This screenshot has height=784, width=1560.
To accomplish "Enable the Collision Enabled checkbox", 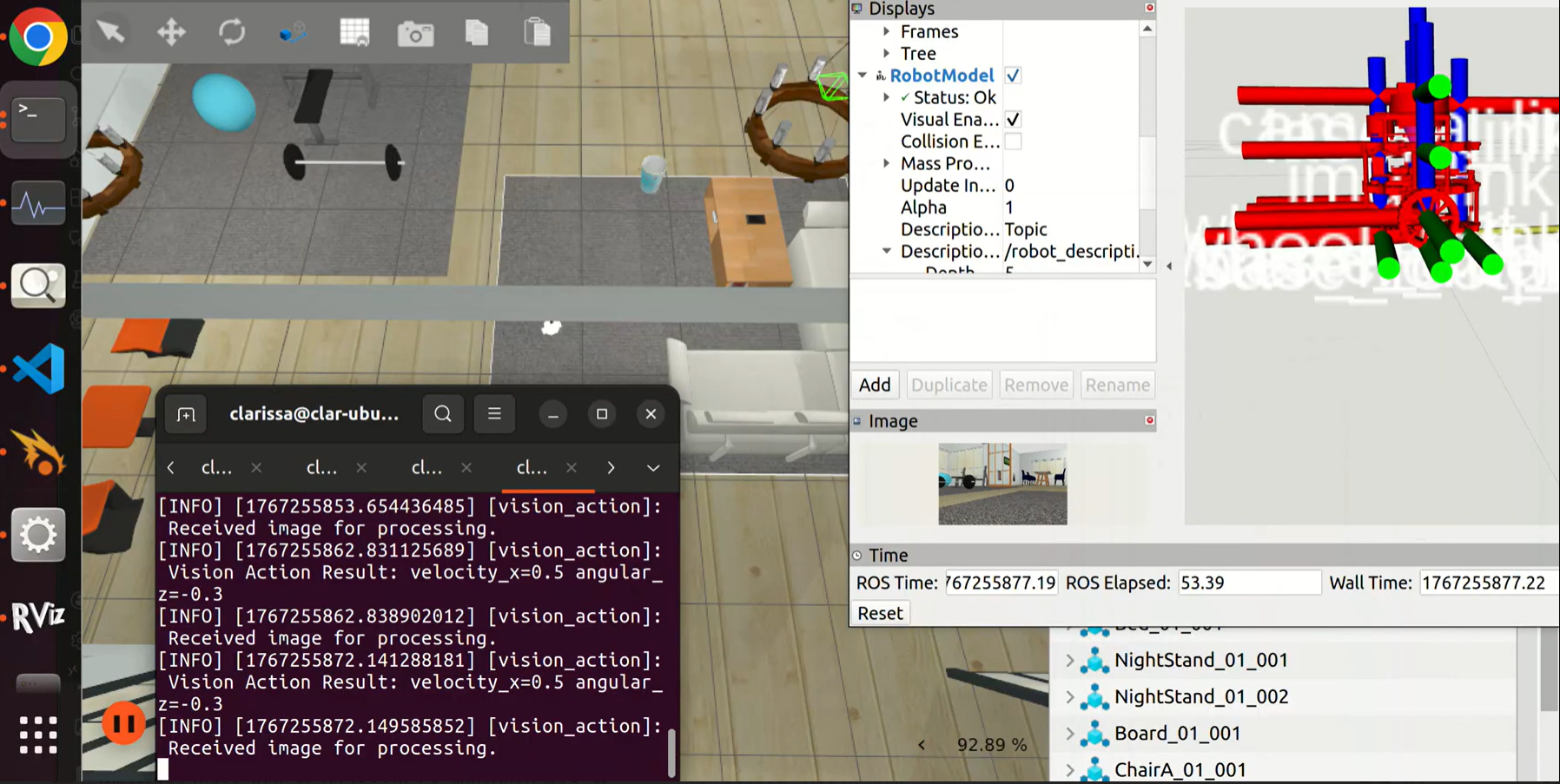I will click(1013, 142).
